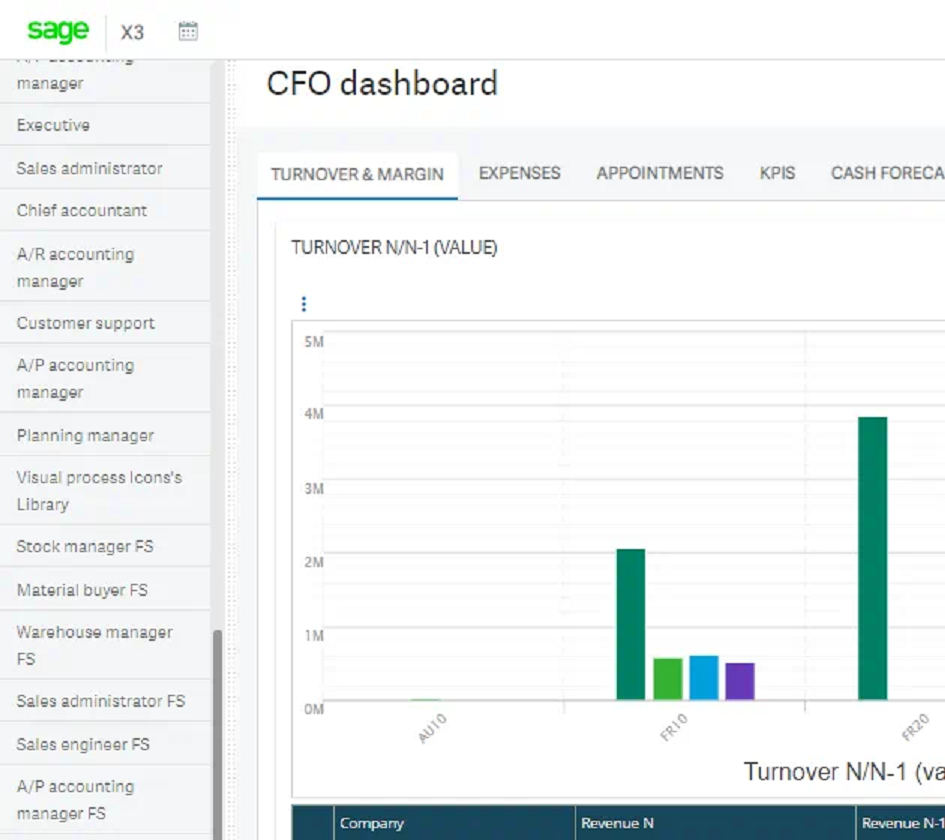Switch to the EXPENSES tab
This screenshot has height=840, width=945.
click(x=519, y=172)
